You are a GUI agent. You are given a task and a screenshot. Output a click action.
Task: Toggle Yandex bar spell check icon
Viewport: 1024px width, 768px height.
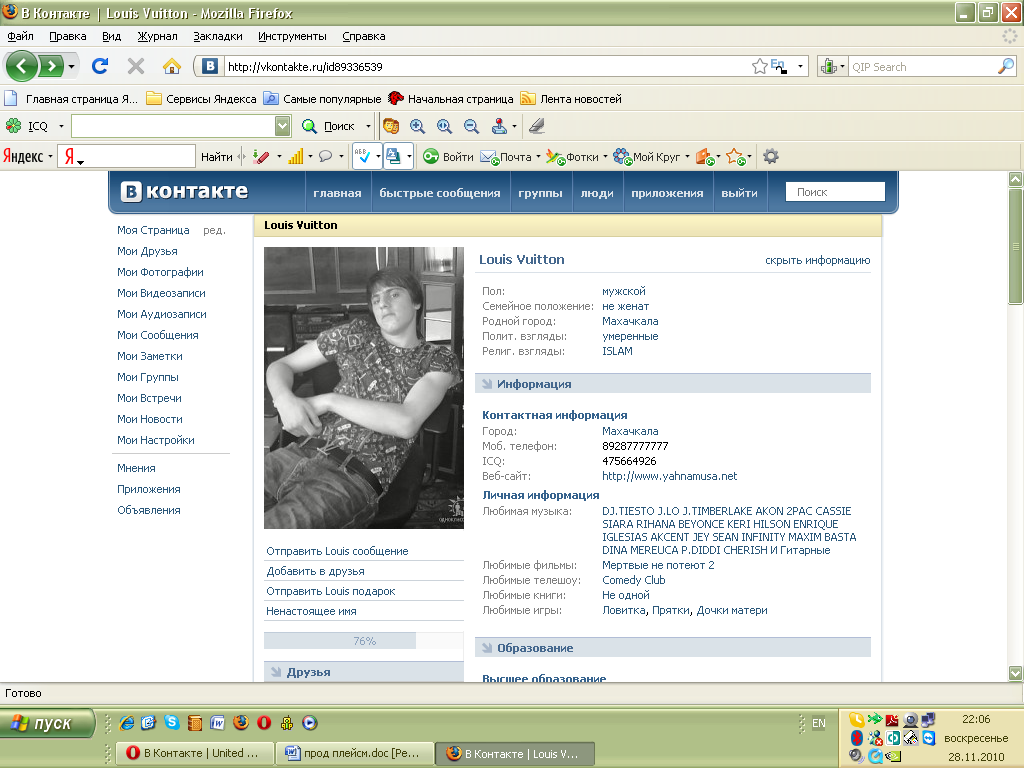click(x=362, y=156)
